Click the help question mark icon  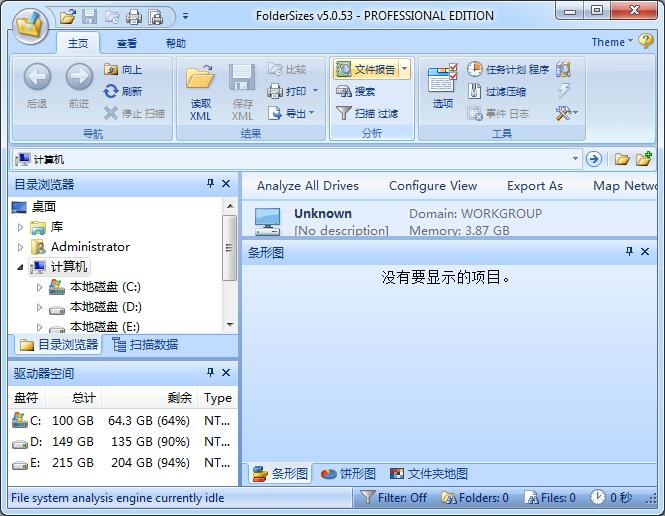646,41
